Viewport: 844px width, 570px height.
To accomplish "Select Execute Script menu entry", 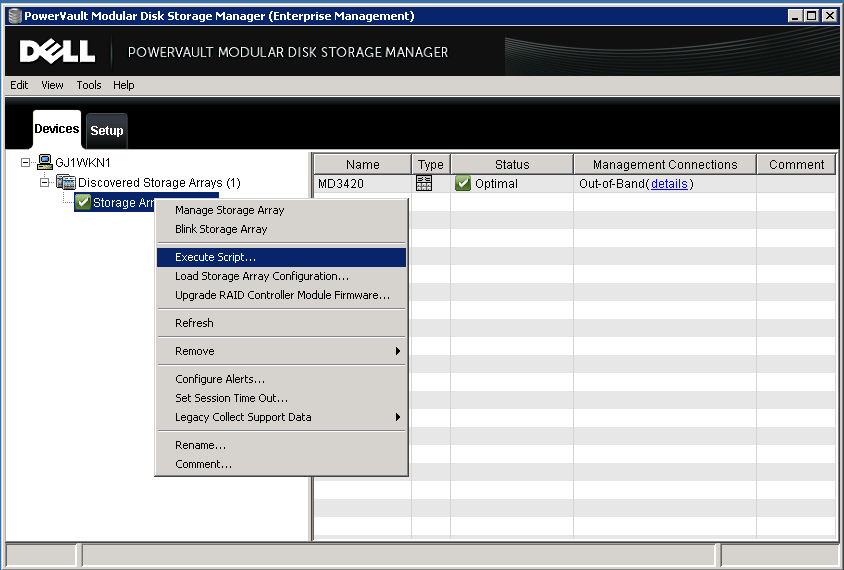I will [x=282, y=257].
